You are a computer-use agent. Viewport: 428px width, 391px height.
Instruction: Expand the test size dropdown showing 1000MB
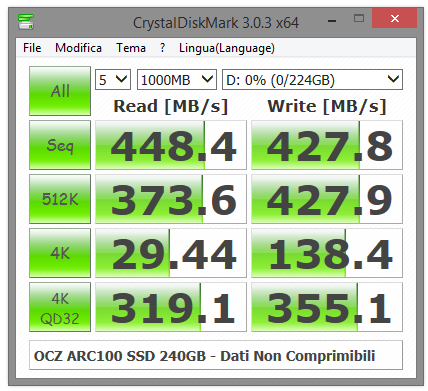pyautogui.click(x=177, y=80)
